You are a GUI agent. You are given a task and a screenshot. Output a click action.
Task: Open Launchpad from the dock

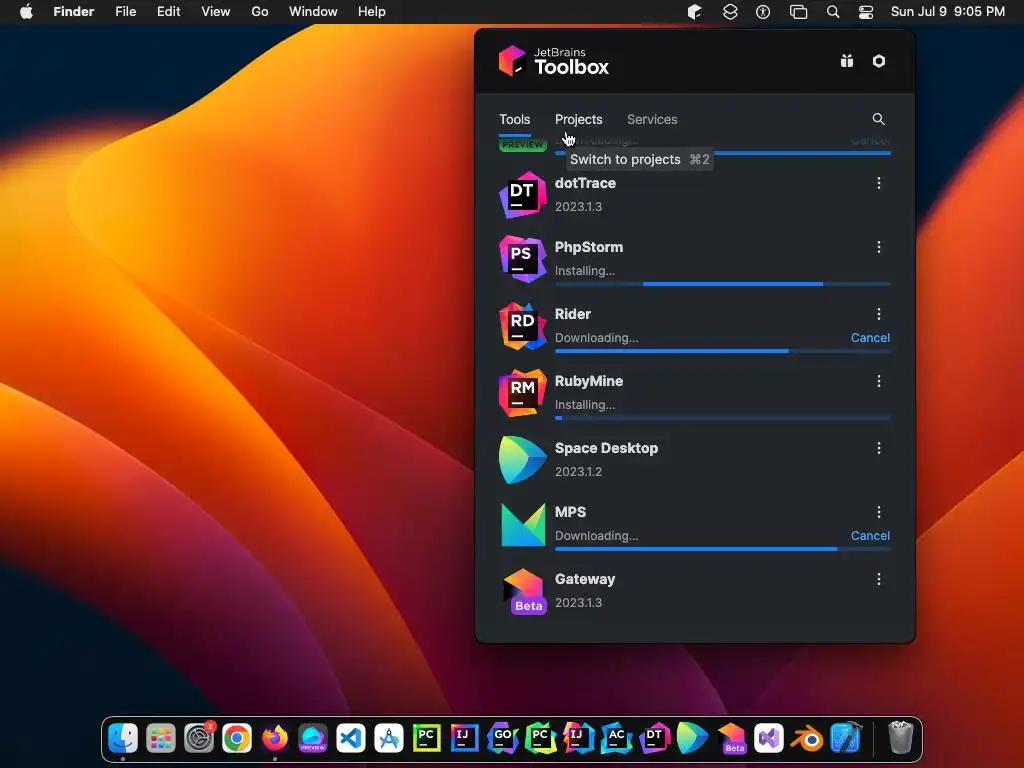161,739
